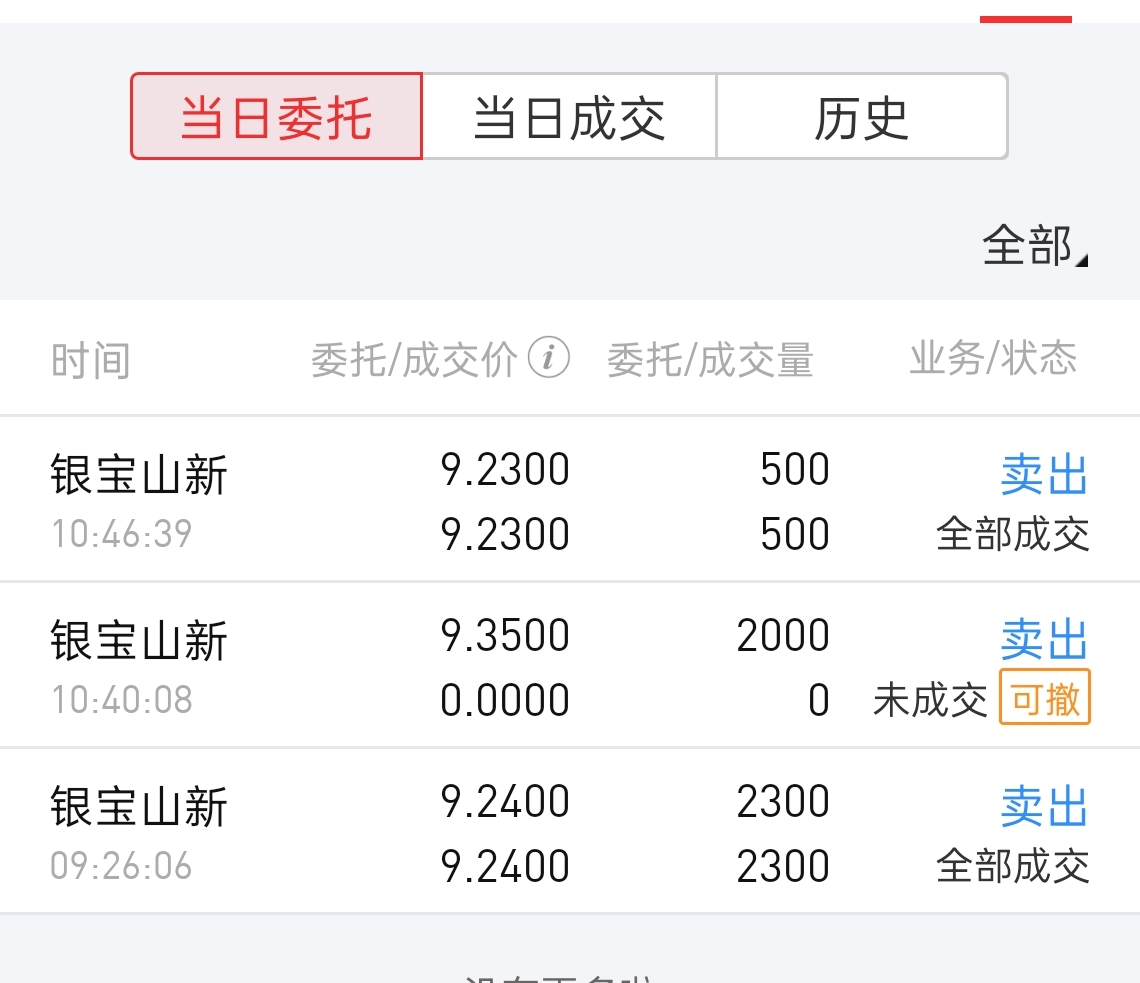Viewport: 1140px width, 983px height.
Task: Tap the 可撤 cancel-order button
Action: [x=1045, y=697]
